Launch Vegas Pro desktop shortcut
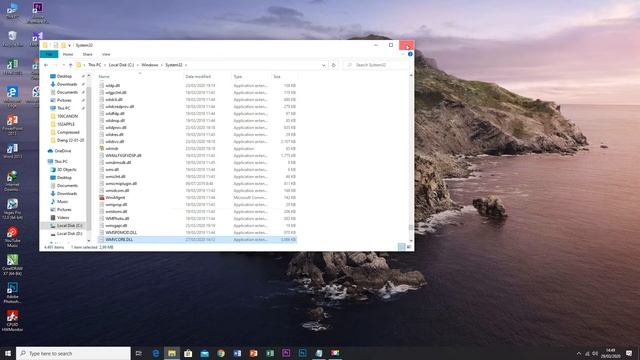The height and width of the screenshot is (360, 640). click(12, 209)
